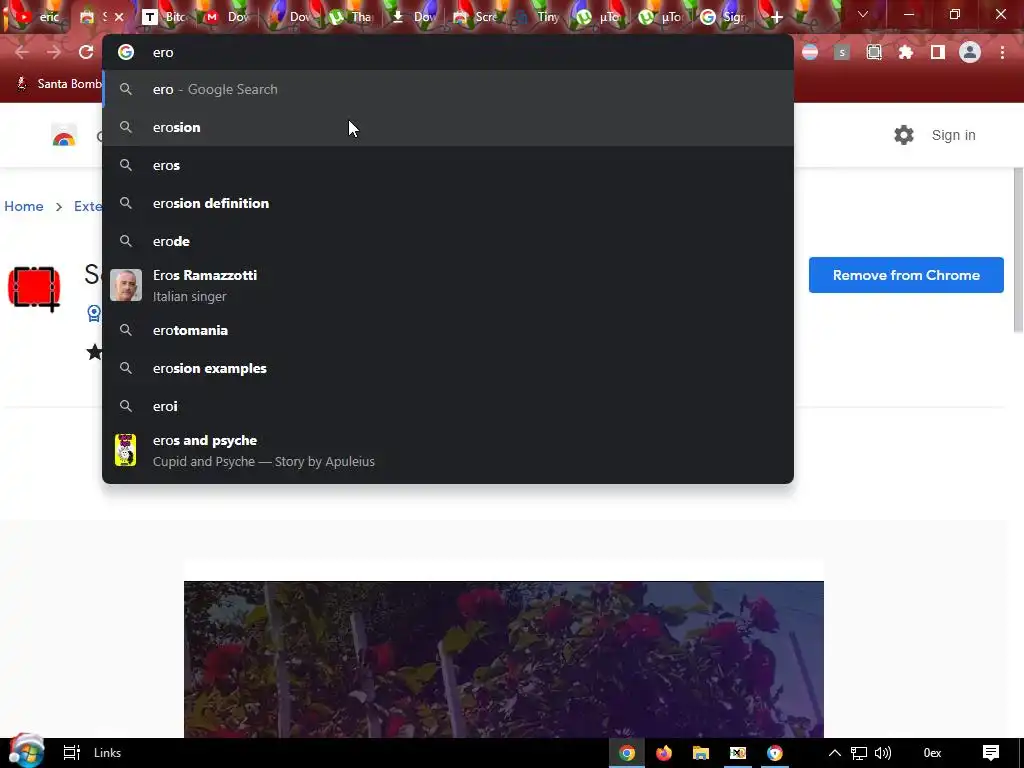
Task: Select the 'erotomania' suggestion
Action: point(448,330)
